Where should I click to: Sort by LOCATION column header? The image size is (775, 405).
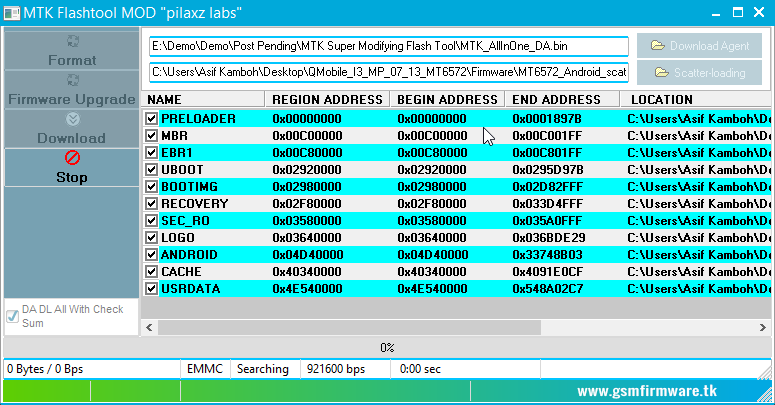point(695,99)
